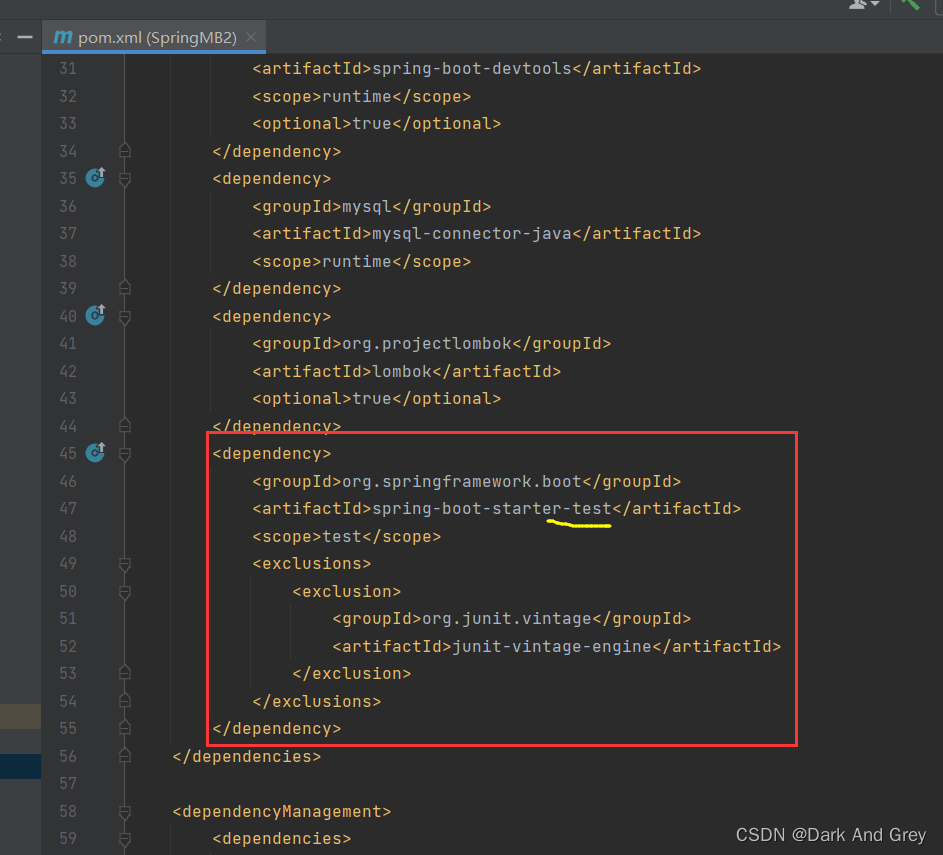Viewport: 943px width, 855px height.
Task: Click spring-boot-devtools artifactId text
Action: (472, 69)
